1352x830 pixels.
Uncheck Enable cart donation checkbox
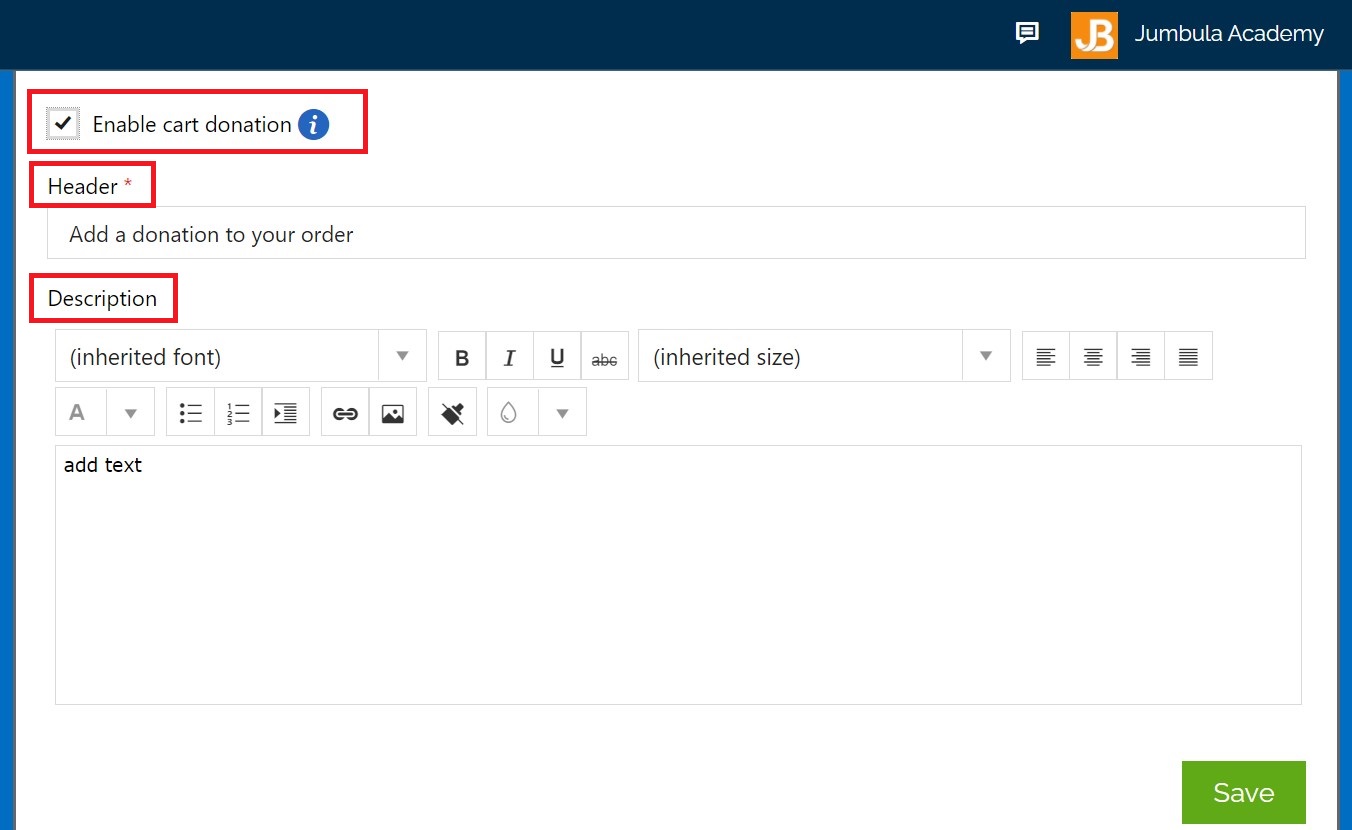point(63,124)
